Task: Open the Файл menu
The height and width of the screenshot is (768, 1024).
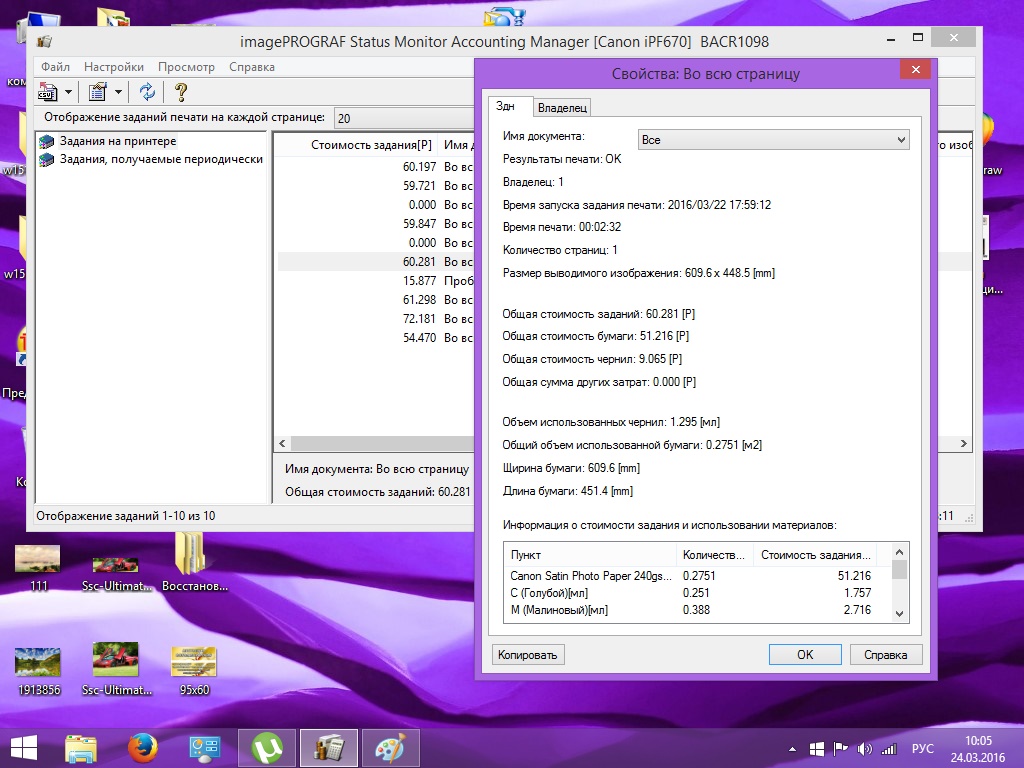Action: 56,67
